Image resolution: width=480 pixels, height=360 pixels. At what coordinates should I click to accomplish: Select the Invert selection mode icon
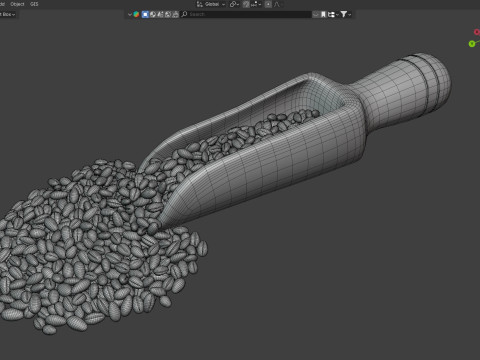(168, 14)
